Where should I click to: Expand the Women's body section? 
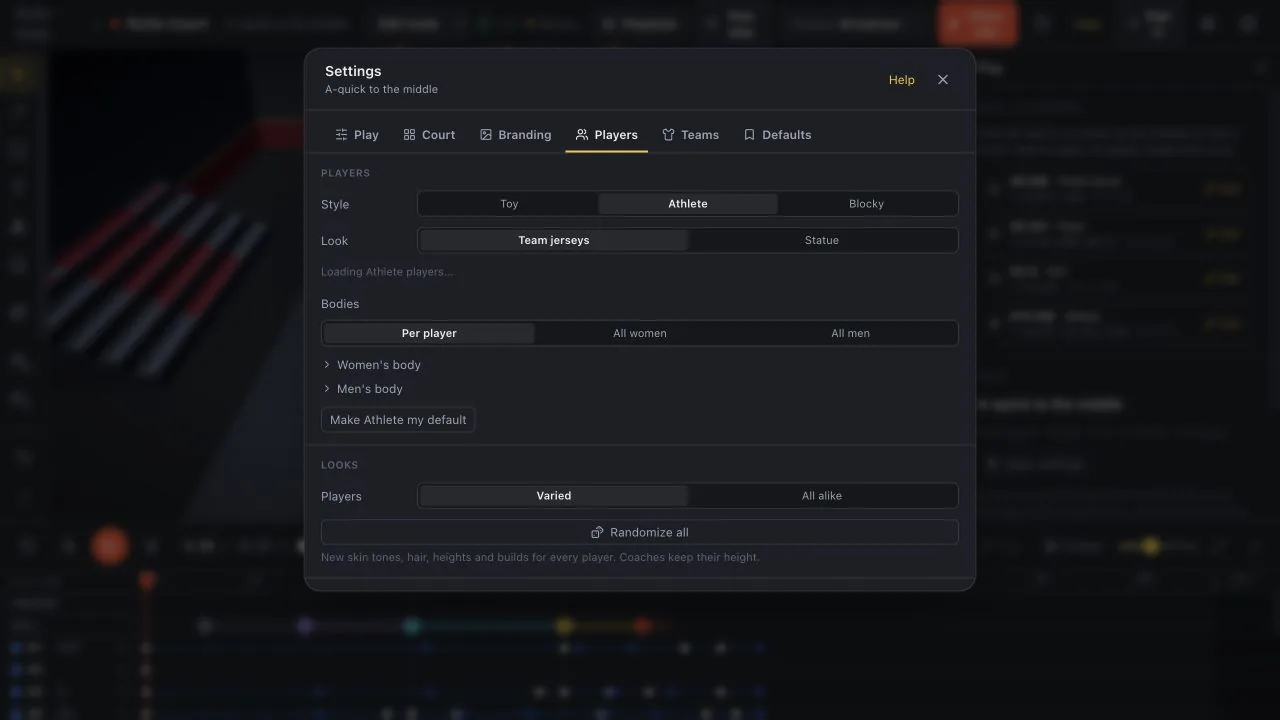pos(372,365)
